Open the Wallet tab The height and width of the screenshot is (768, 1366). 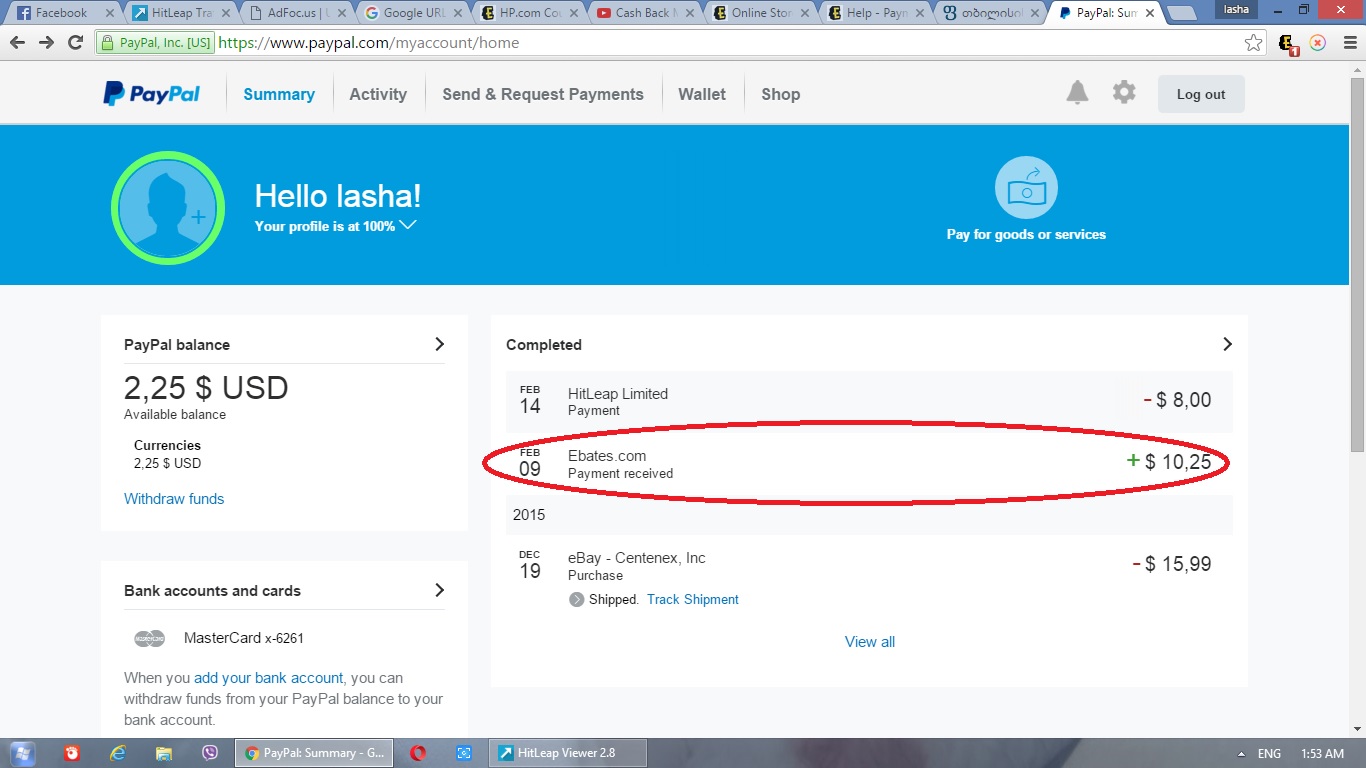[702, 94]
